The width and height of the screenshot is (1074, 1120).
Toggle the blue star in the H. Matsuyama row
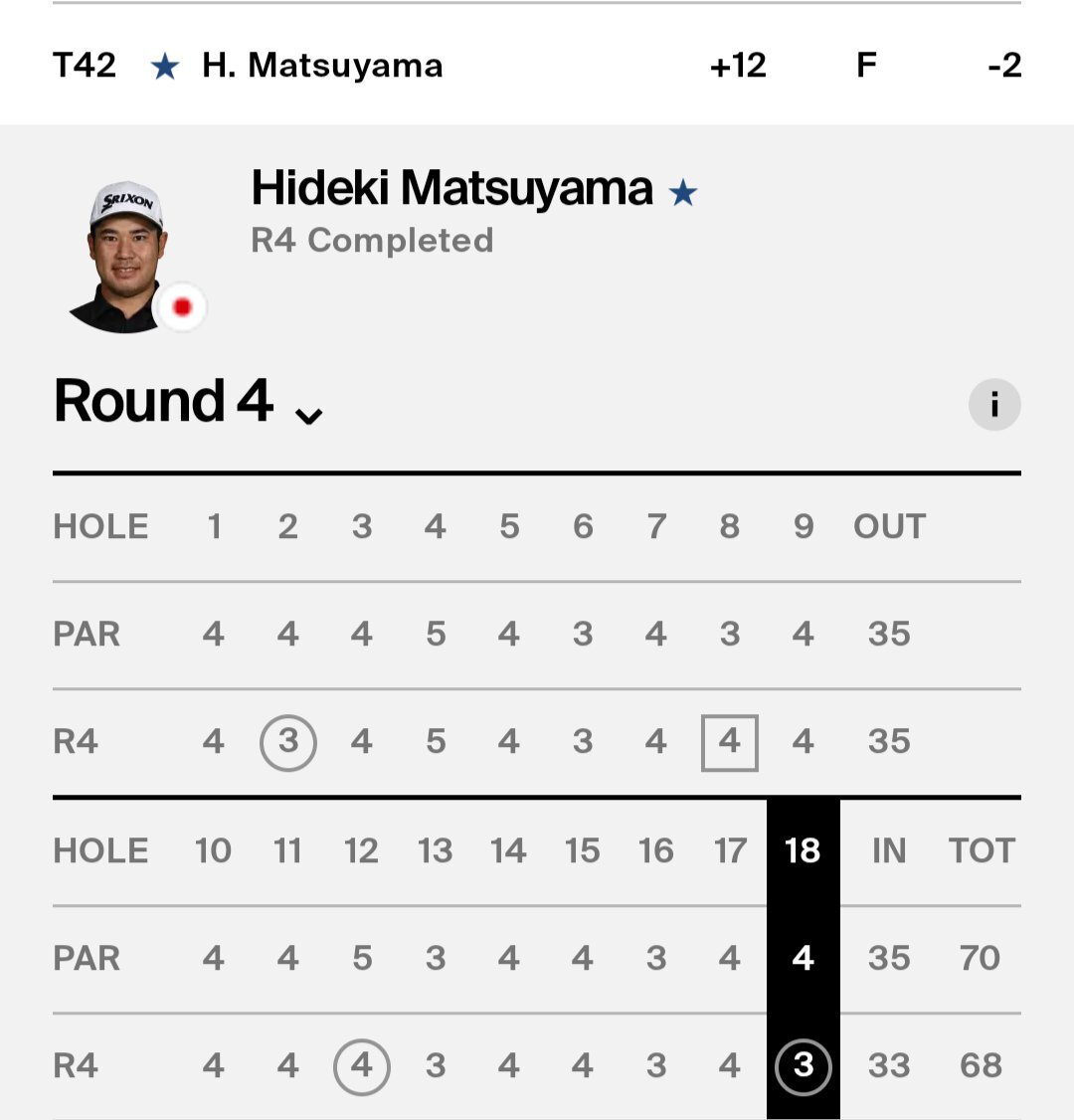[x=165, y=68]
